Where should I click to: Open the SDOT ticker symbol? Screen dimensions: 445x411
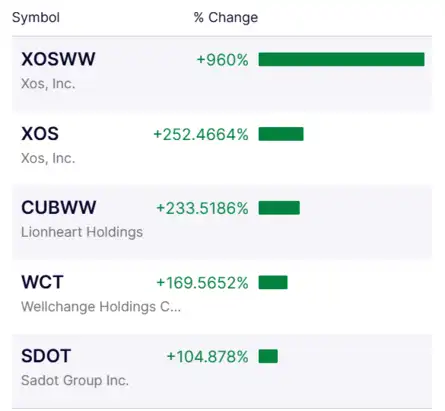coord(46,356)
